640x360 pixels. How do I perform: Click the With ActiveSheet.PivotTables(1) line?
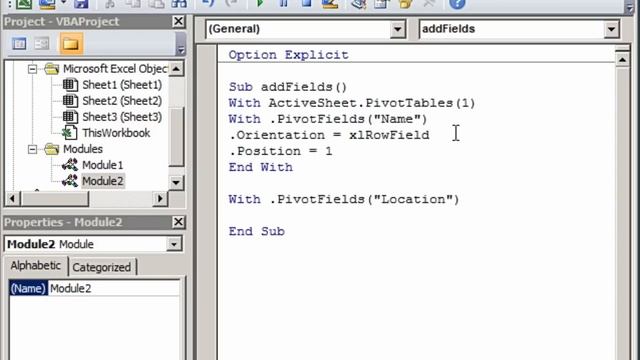pyautogui.click(x=352, y=103)
